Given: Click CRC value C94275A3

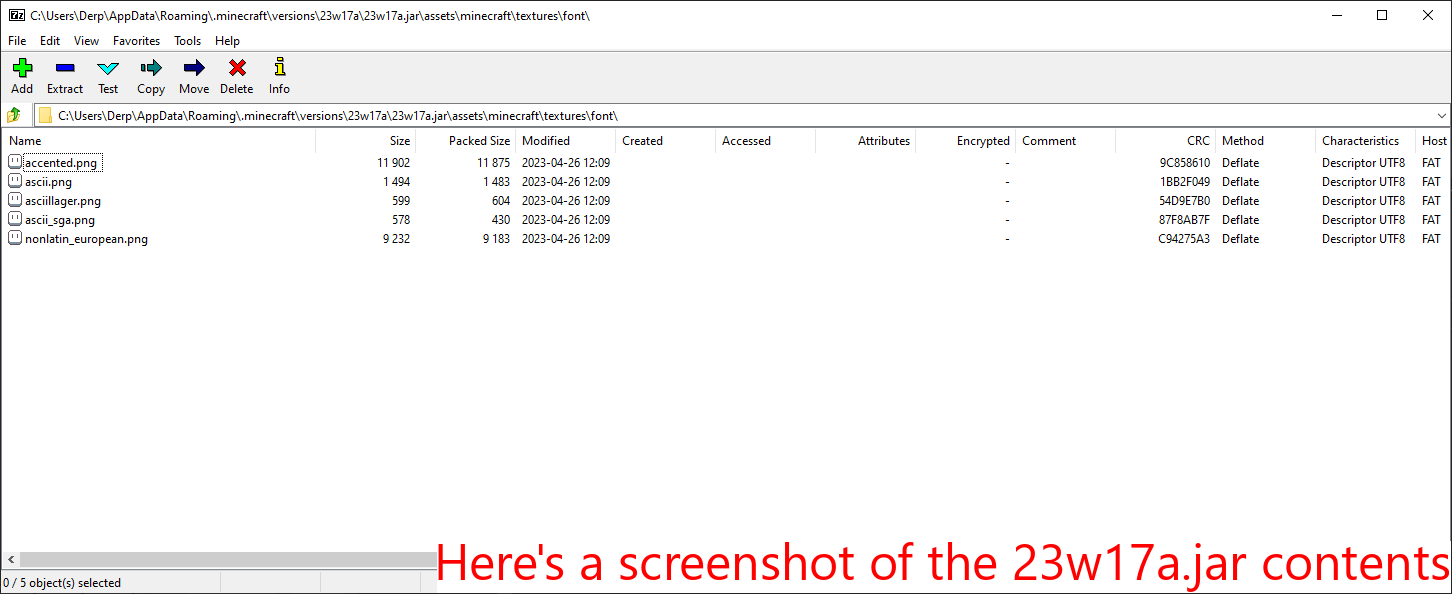Looking at the screenshot, I should [x=1184, y=239].
